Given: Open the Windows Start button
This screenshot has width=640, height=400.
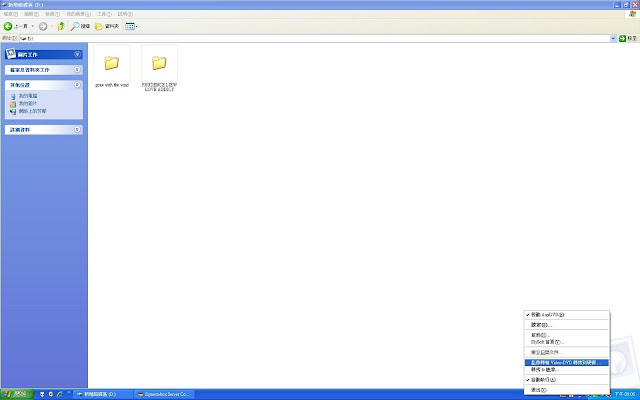Looking at the screenshot, I should 17,394.
